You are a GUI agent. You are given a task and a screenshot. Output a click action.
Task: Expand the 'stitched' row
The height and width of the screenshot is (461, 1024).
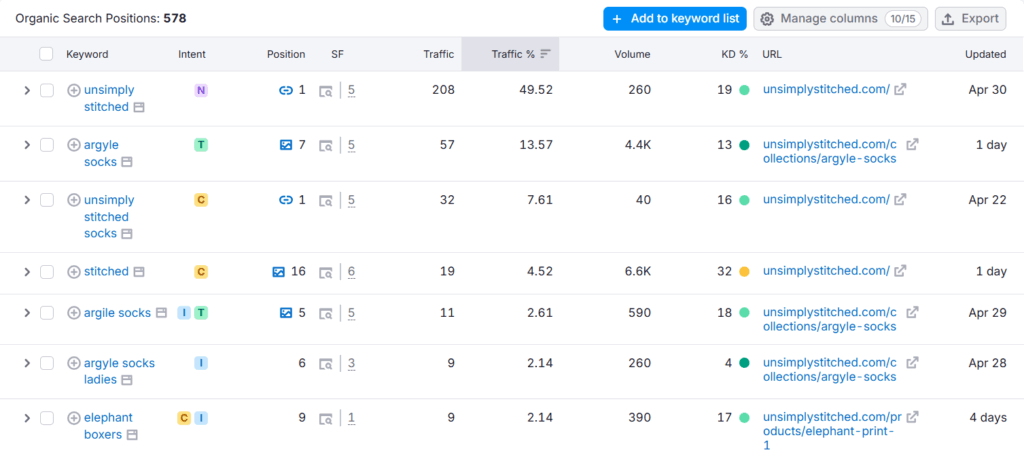[x=27, y=272]
